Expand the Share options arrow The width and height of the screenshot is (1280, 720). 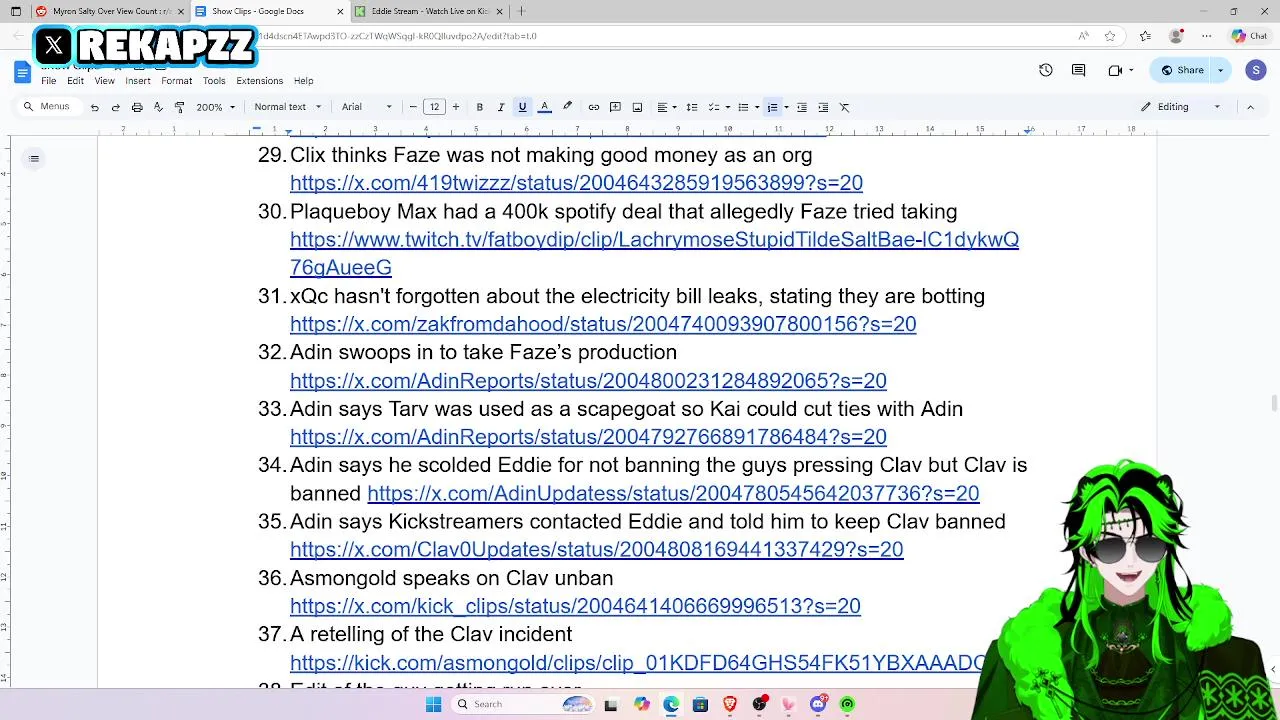[1220, 70]
